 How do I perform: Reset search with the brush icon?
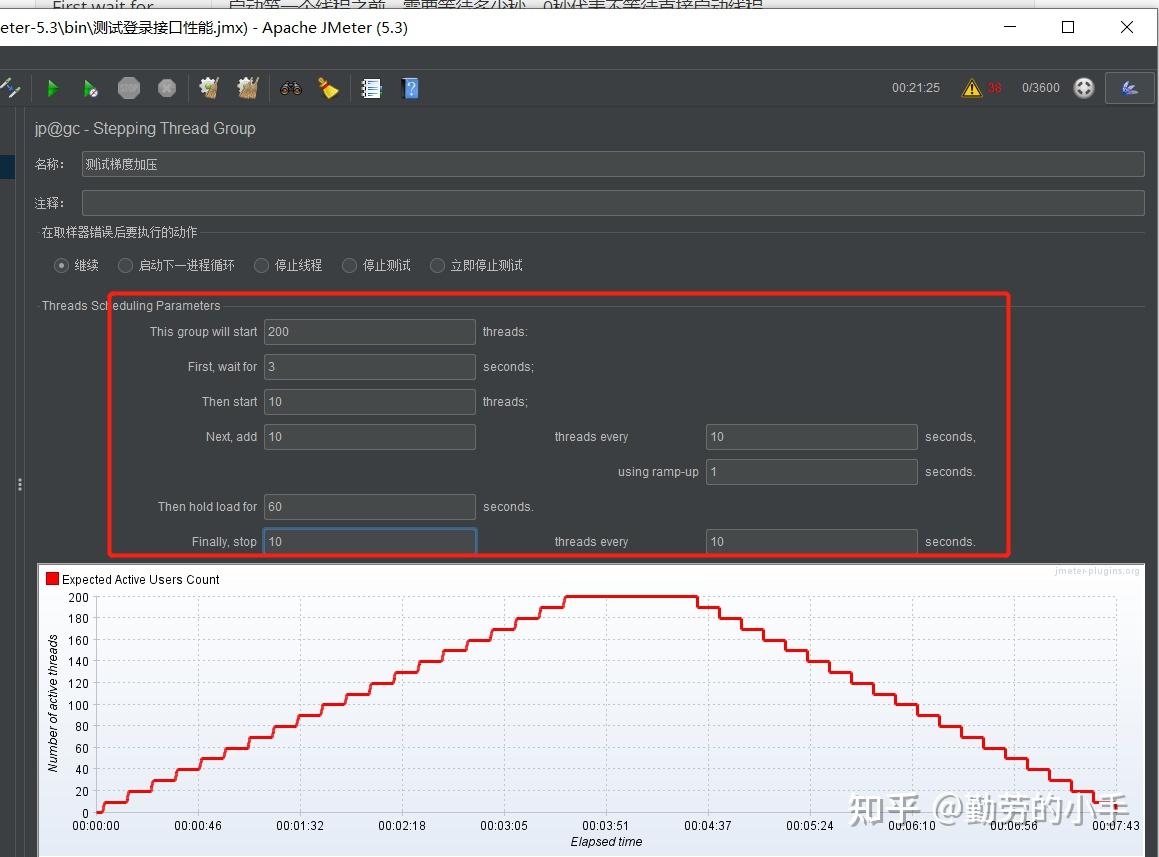[328, 88]
